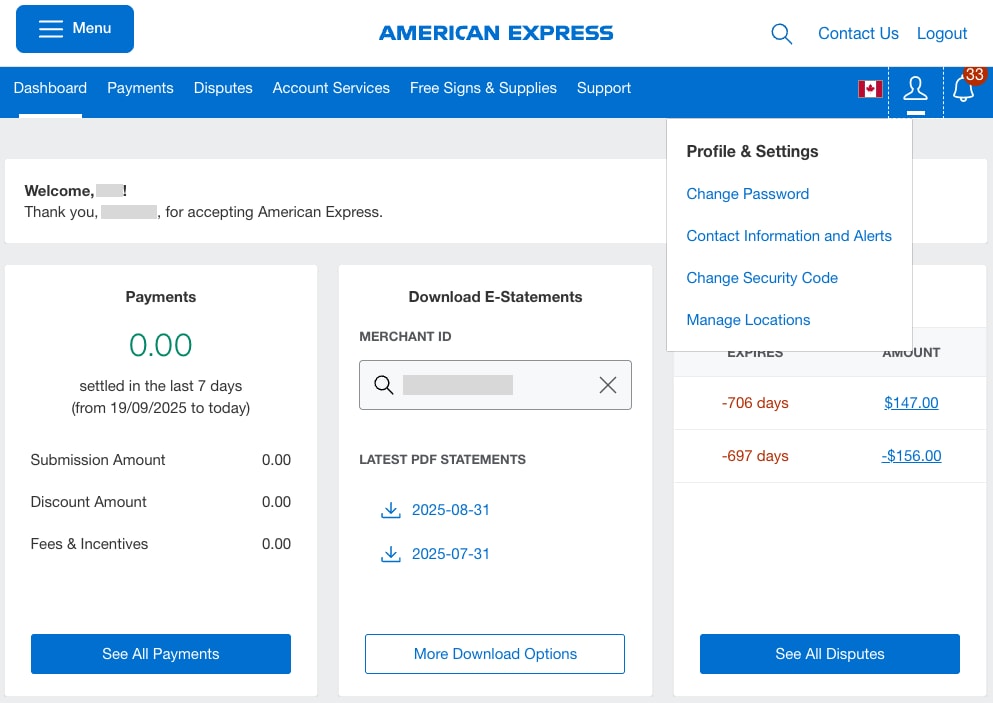Image resolution: width=993 pixels, height=703 pixels.
Task: Click the See All Payments button
Action: pos(160,653)
